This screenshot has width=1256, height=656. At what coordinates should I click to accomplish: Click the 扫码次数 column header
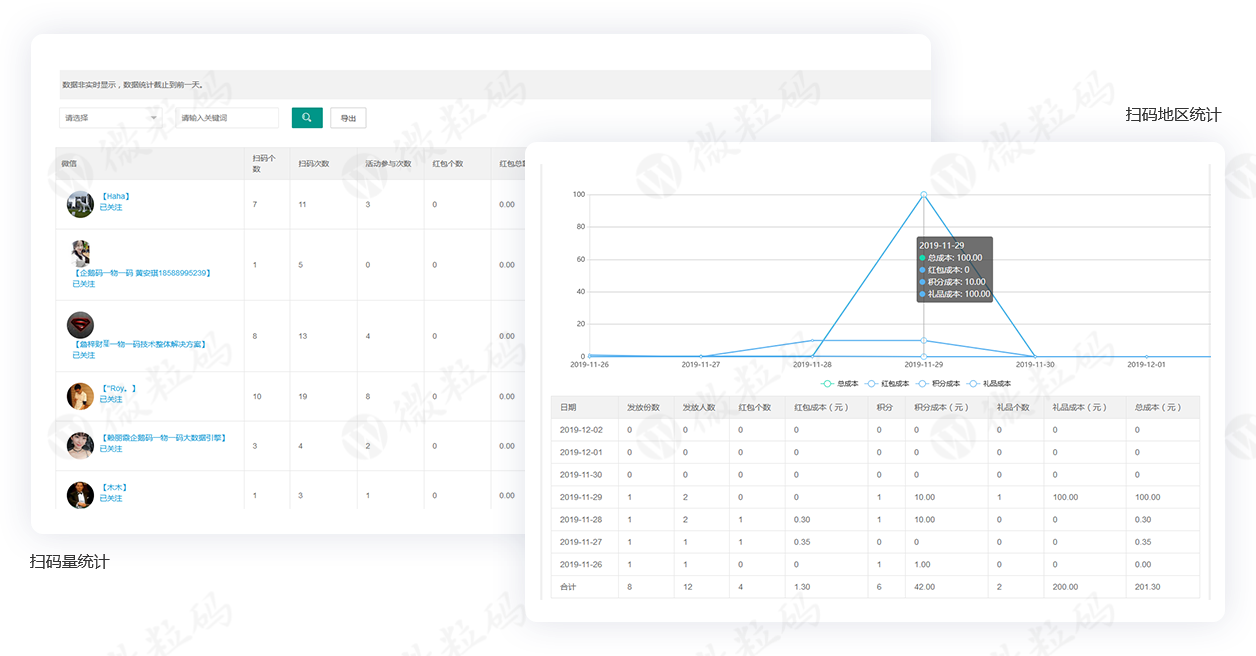[x=313, y=163]
